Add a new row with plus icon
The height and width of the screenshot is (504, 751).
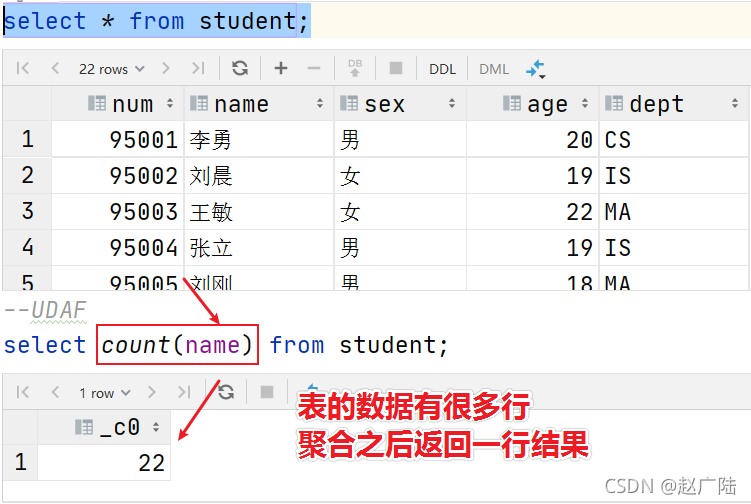pyautogui.click(x=281, y=68)
